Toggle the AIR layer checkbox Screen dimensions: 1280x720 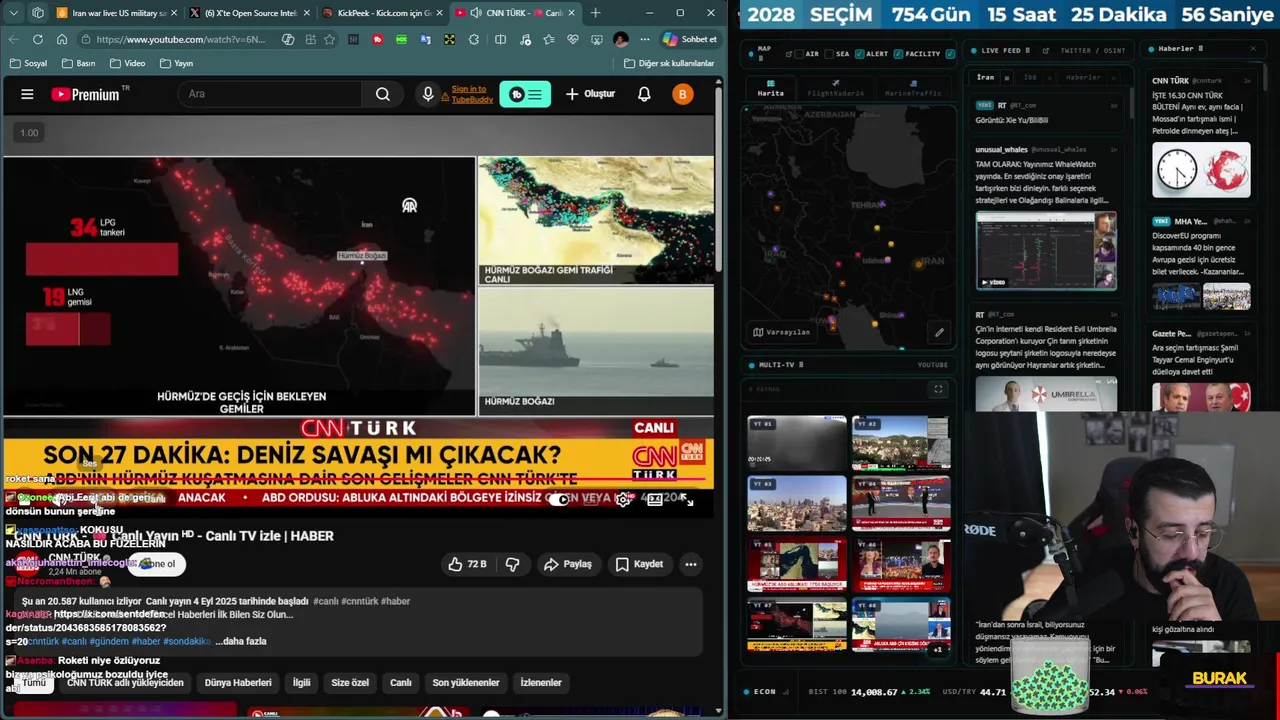[800, 54]
